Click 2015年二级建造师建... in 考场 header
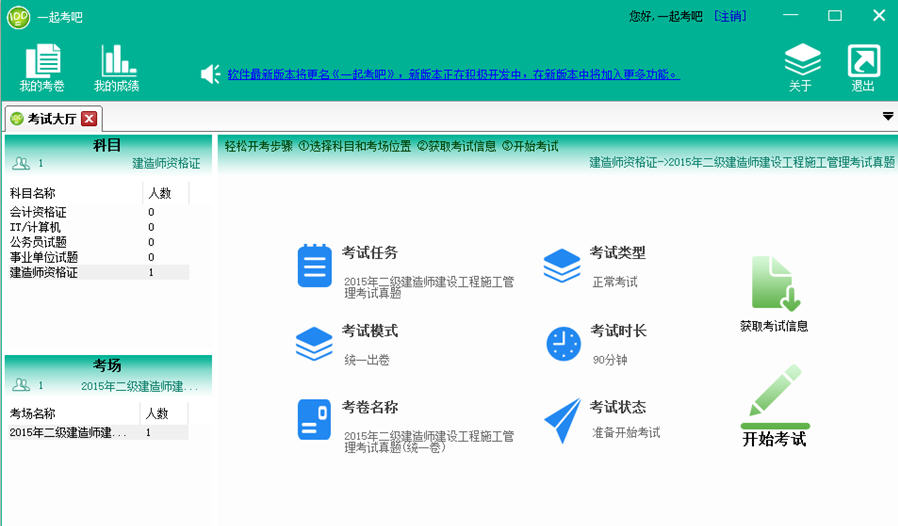The image size is (898, 526). (x=139, y=386)
